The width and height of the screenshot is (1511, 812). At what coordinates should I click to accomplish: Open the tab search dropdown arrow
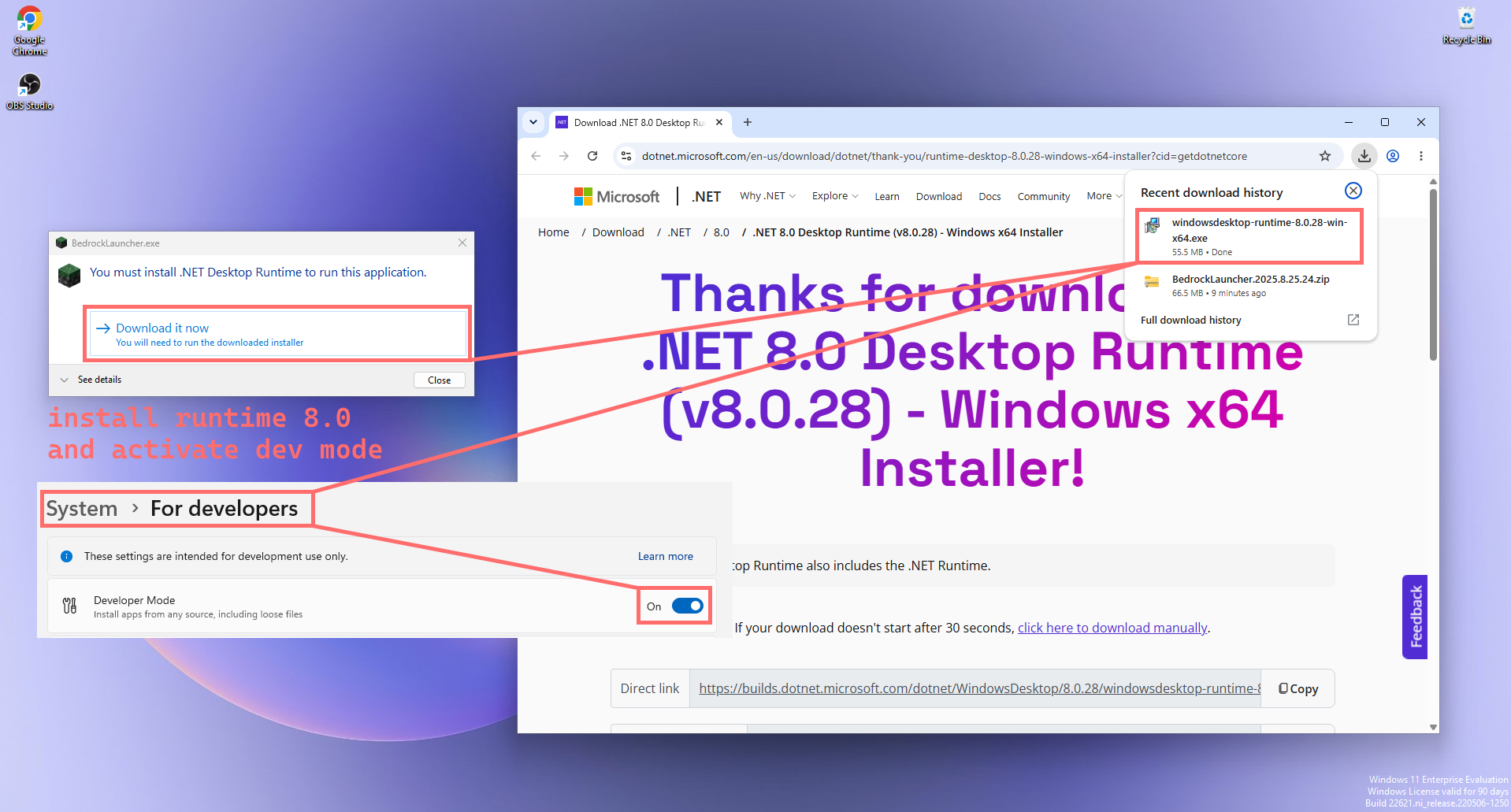tap(533, 122)
